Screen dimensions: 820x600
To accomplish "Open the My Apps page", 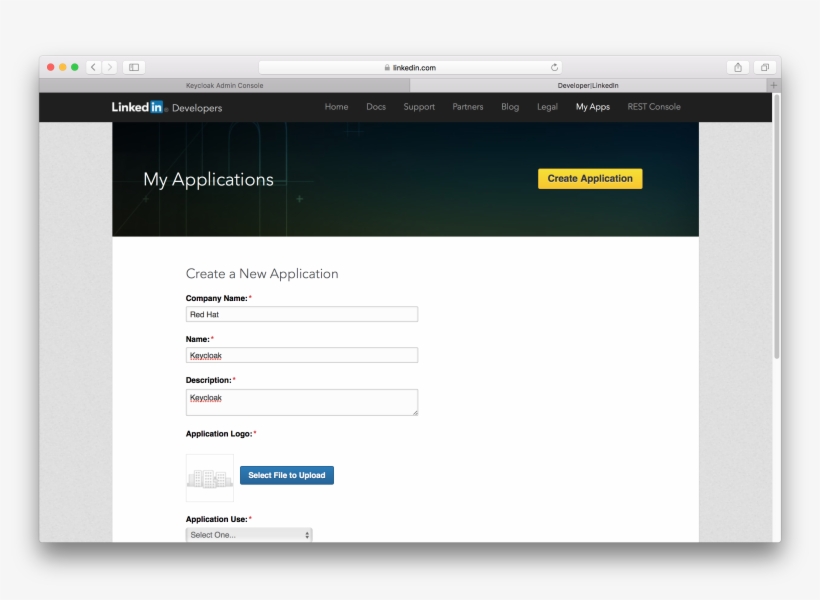I will [592, 107].
